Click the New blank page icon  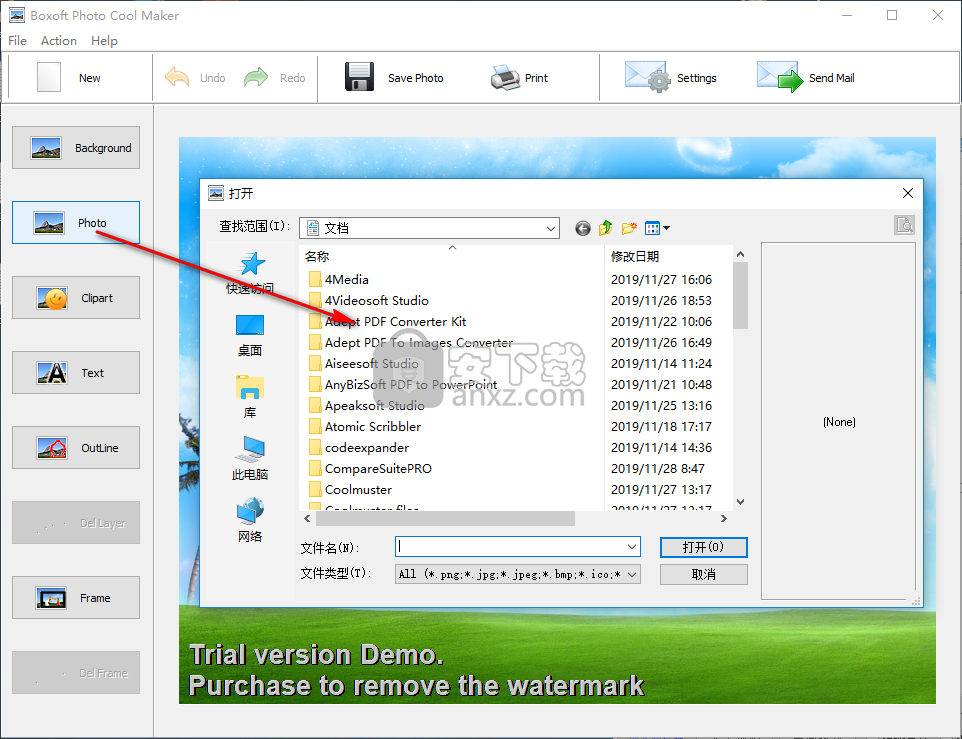point(49,77)
